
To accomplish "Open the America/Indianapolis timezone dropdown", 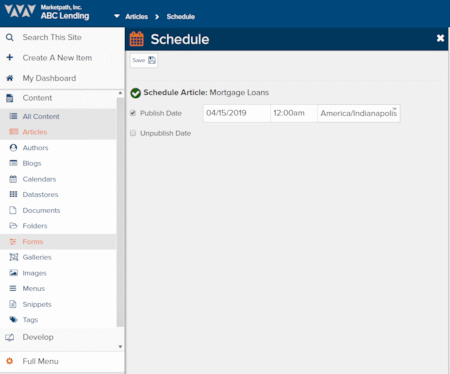I will point(359,113).
